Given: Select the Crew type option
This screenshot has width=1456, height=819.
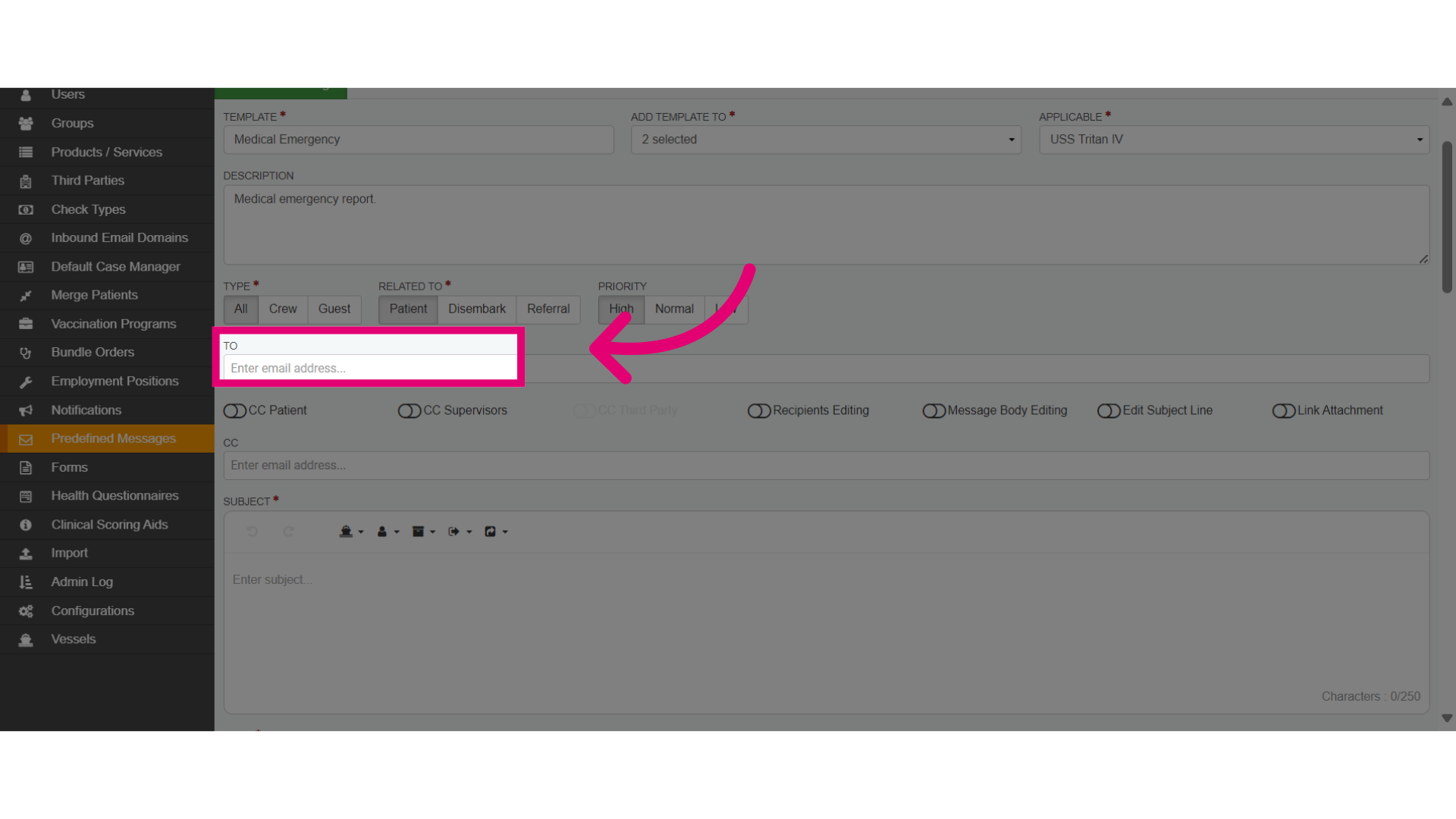Looking at the screenshot, I should click(283, 309).
